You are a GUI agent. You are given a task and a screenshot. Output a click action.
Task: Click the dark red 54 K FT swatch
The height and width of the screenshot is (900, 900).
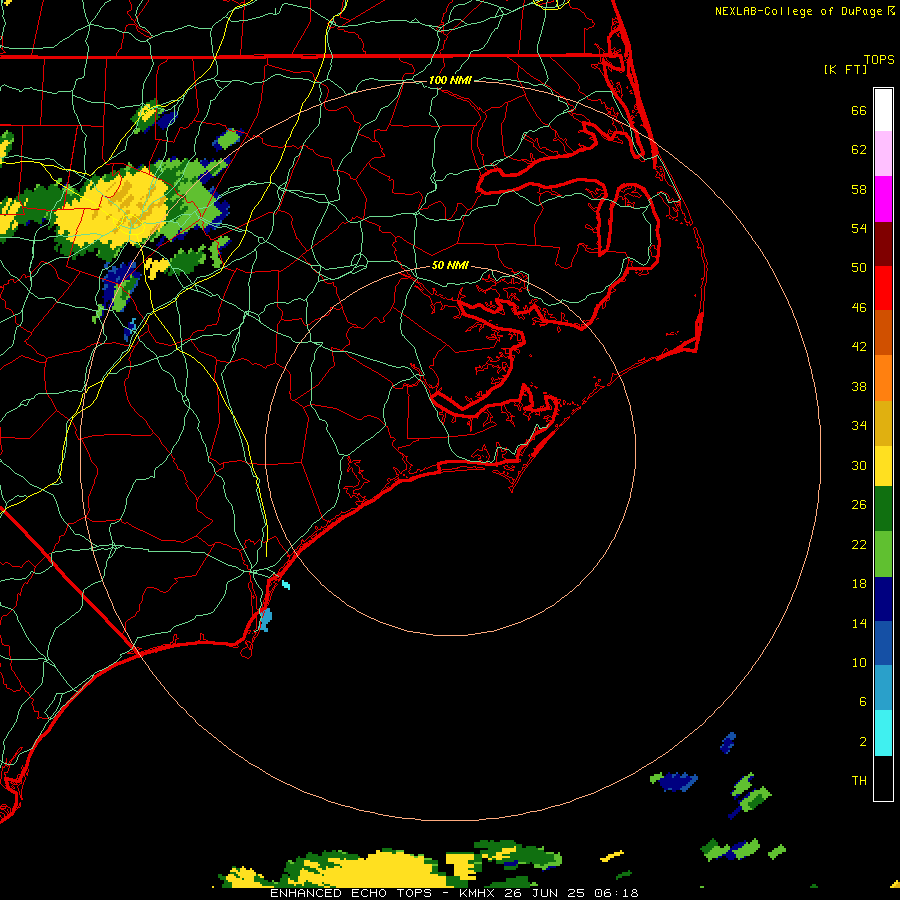[x=883, y=243]
